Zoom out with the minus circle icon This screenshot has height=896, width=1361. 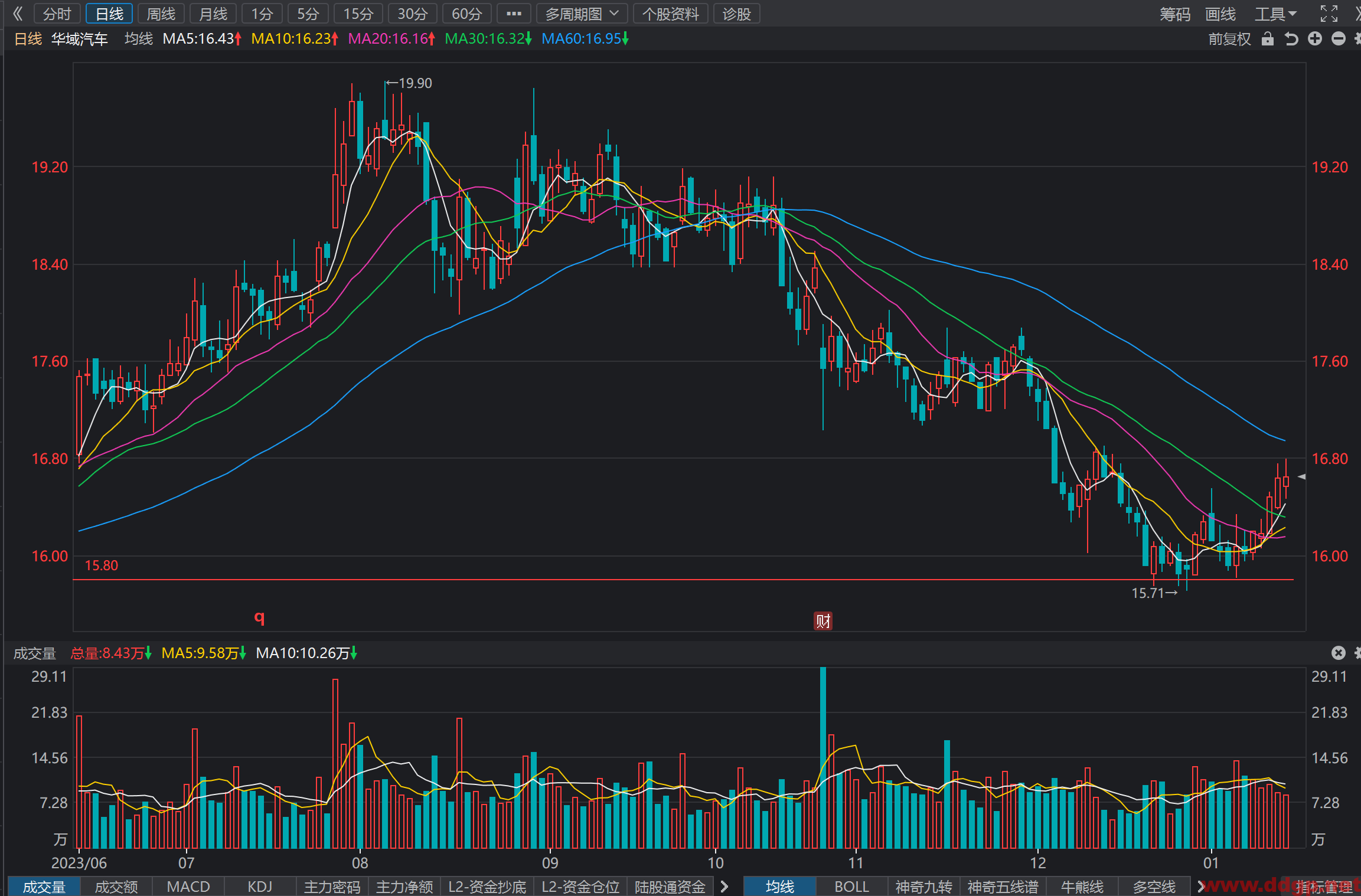pyautogui.click(x=1339, y=39)
